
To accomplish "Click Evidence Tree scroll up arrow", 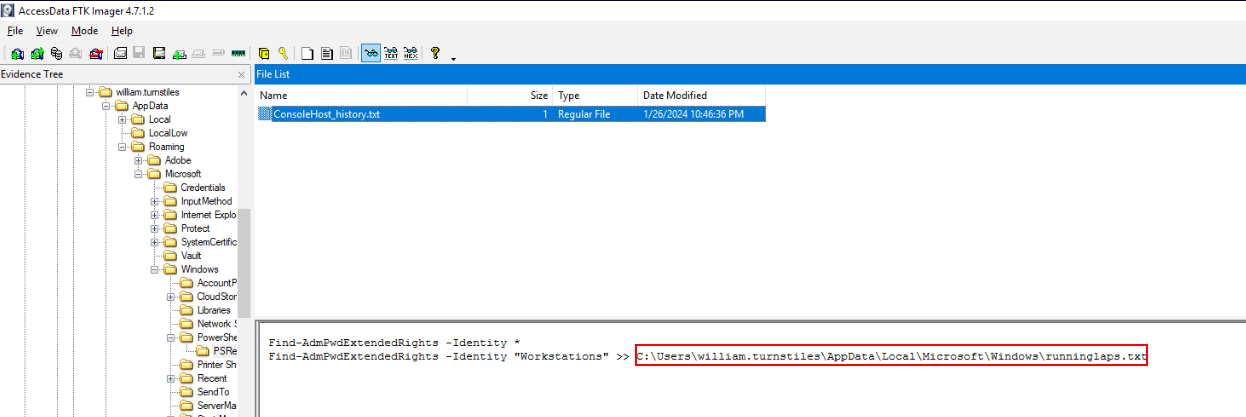I will (244, 92).
